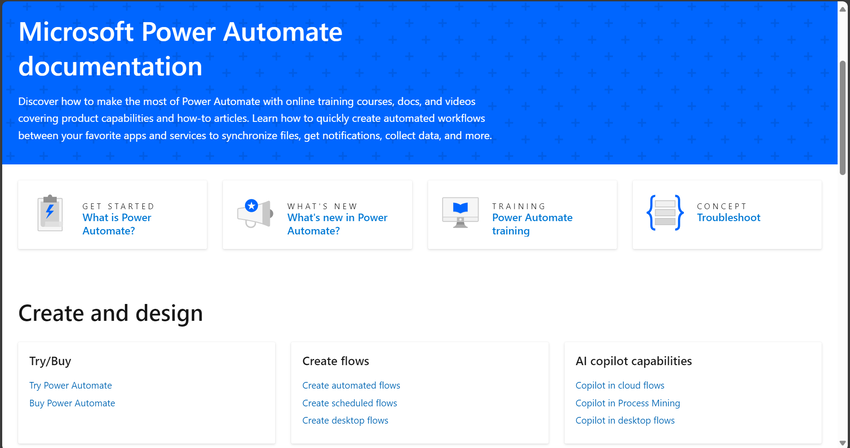Click the vertical scrollbar thumb

click(x=842, y=117)
